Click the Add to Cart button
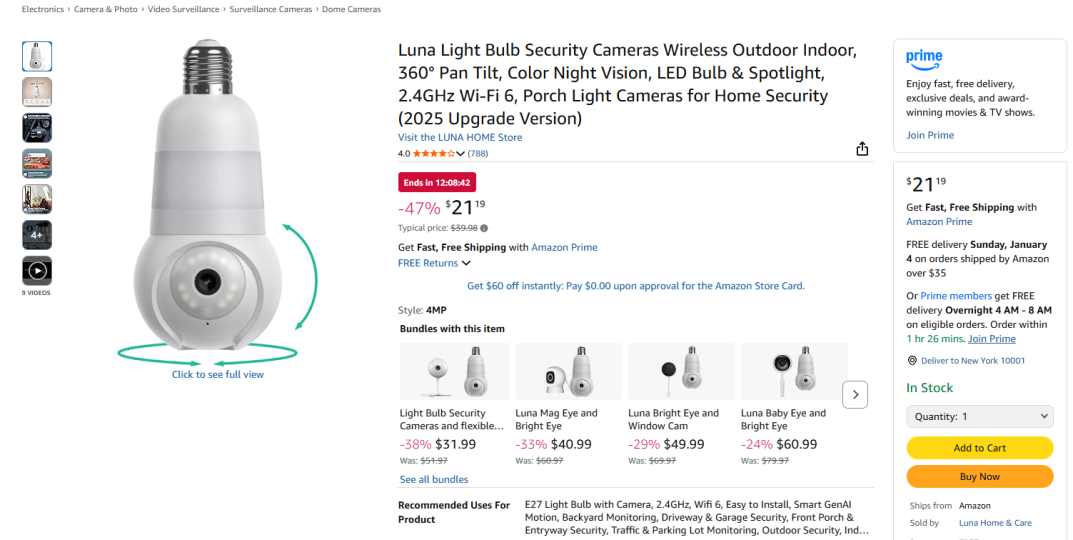The image size is (1073, 540). [979, 448]
